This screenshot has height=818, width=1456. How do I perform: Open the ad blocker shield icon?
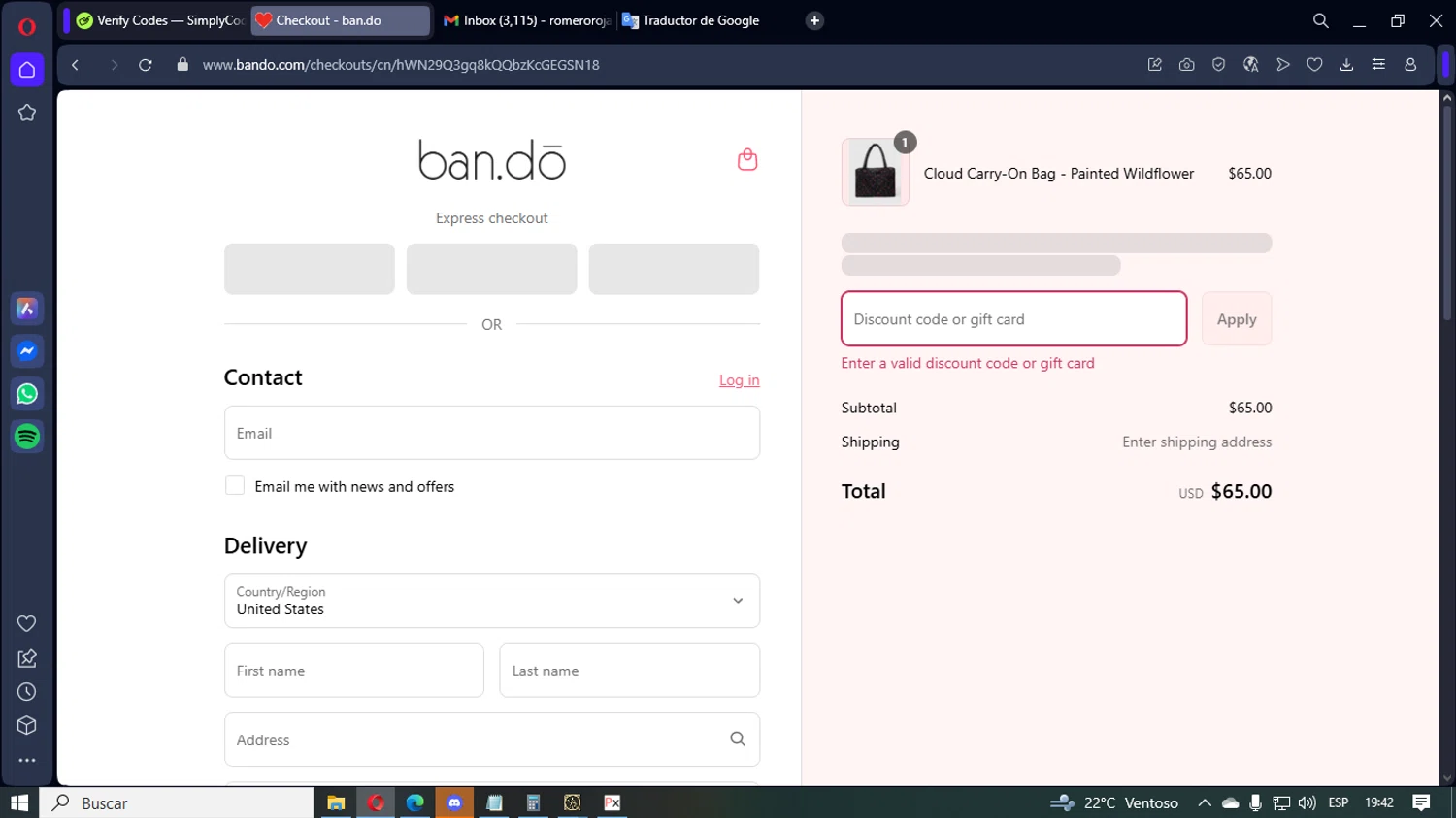click(1218, 65)
